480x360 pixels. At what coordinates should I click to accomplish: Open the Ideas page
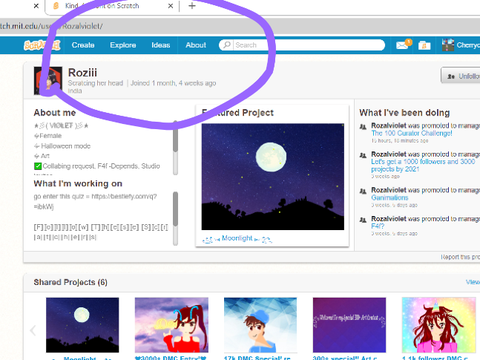coord(161,45)
